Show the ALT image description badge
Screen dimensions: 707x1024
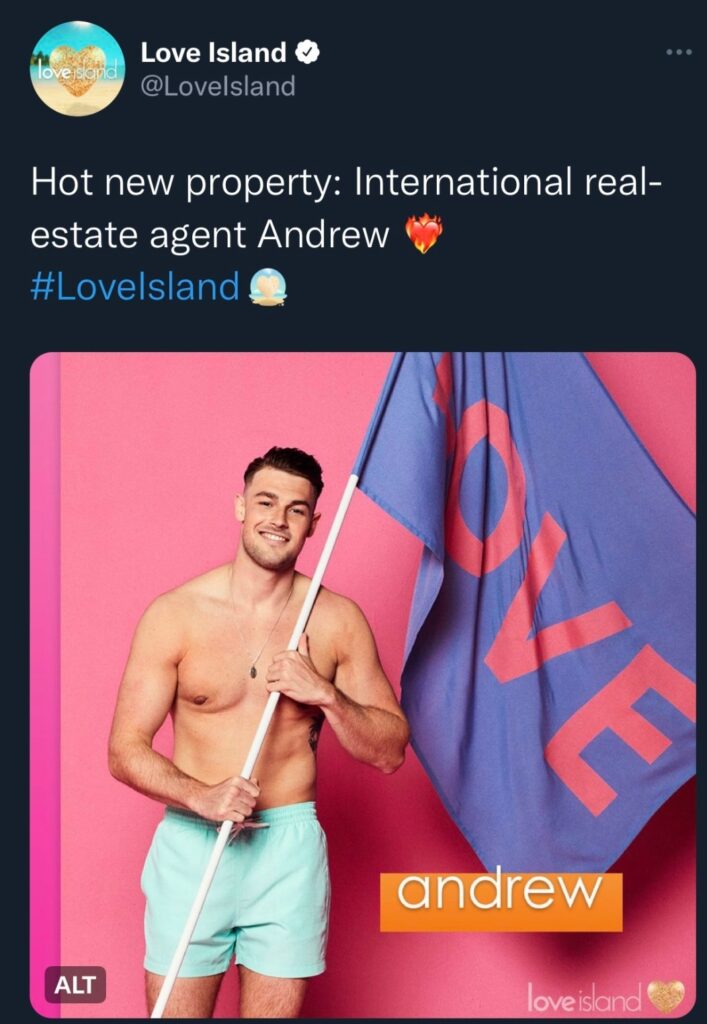click(75, 984)
